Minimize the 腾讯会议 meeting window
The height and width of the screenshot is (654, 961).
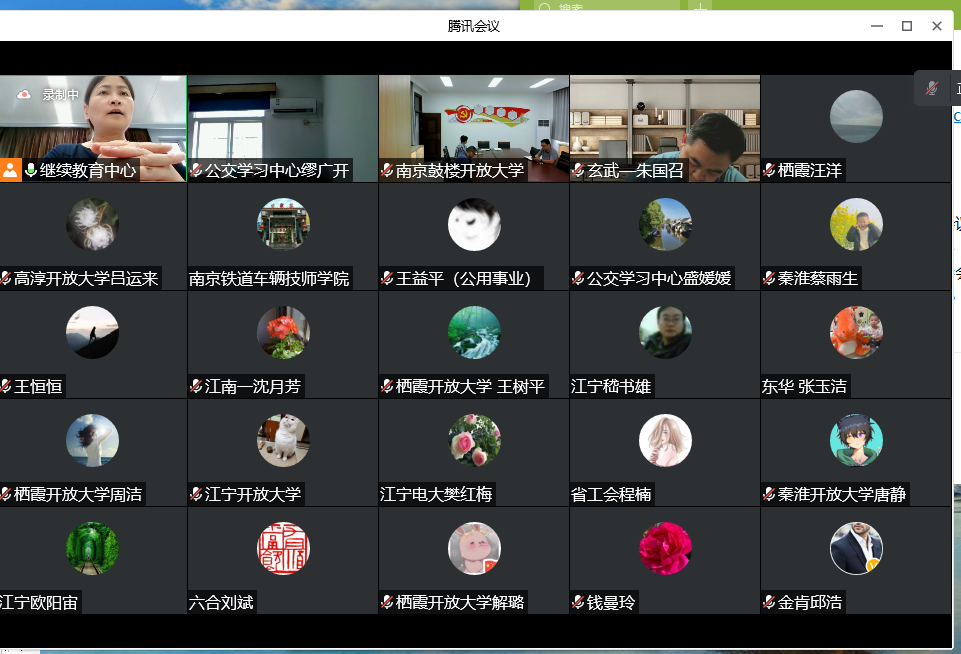click(x=876, y=26)
